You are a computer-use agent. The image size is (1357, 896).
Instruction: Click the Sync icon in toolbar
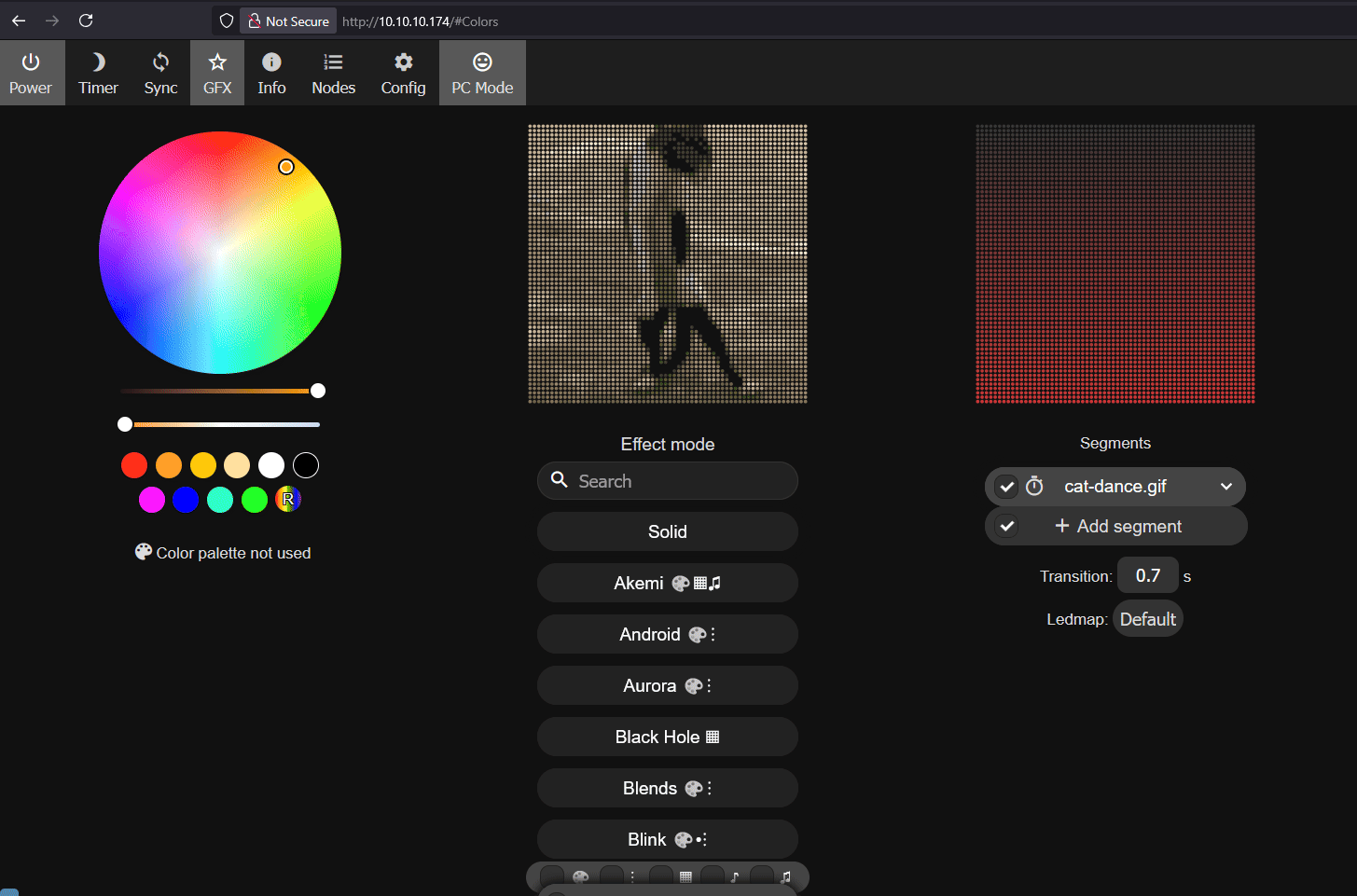click(x=160, y=73)
